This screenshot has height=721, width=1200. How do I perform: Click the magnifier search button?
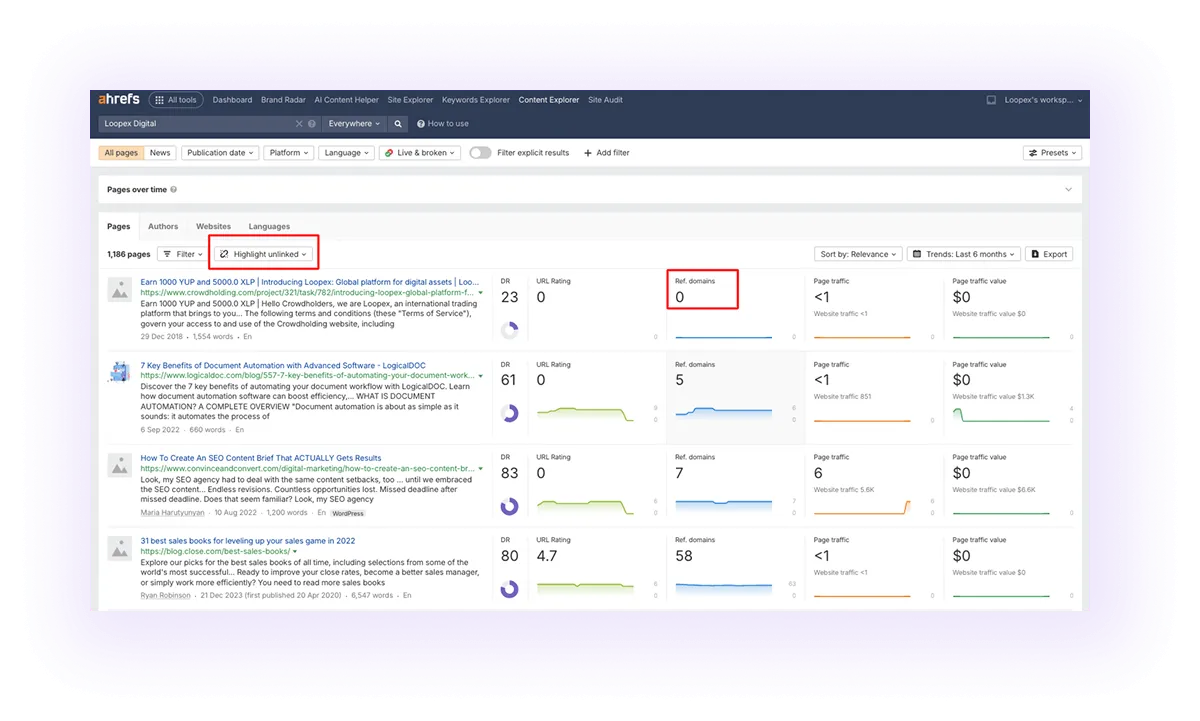pyautogui.click(x=398, y=124)
